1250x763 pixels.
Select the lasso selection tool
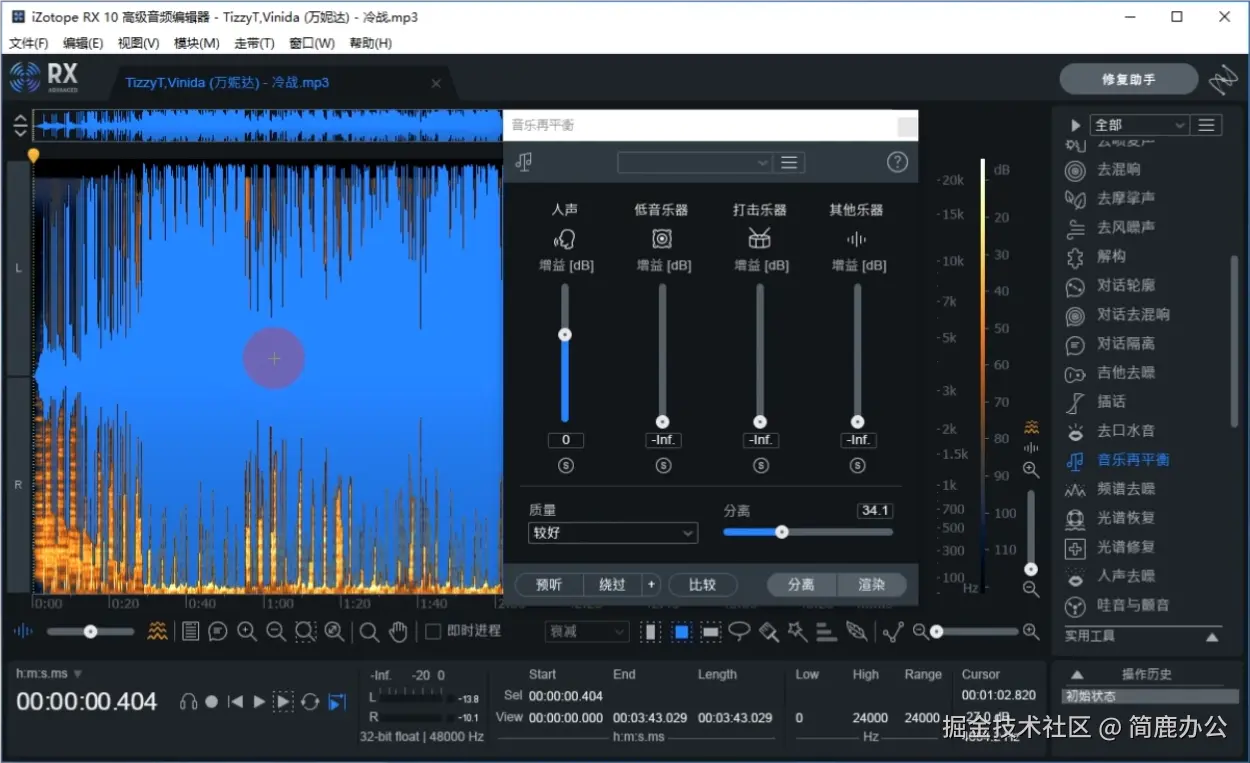[x=739, y=631]
